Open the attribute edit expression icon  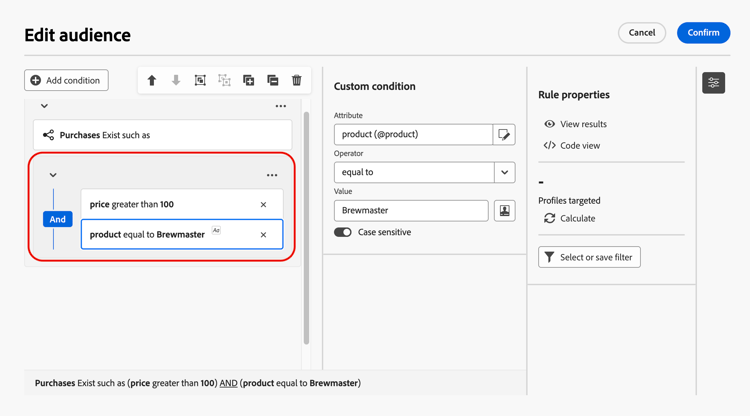pos(504,134)
